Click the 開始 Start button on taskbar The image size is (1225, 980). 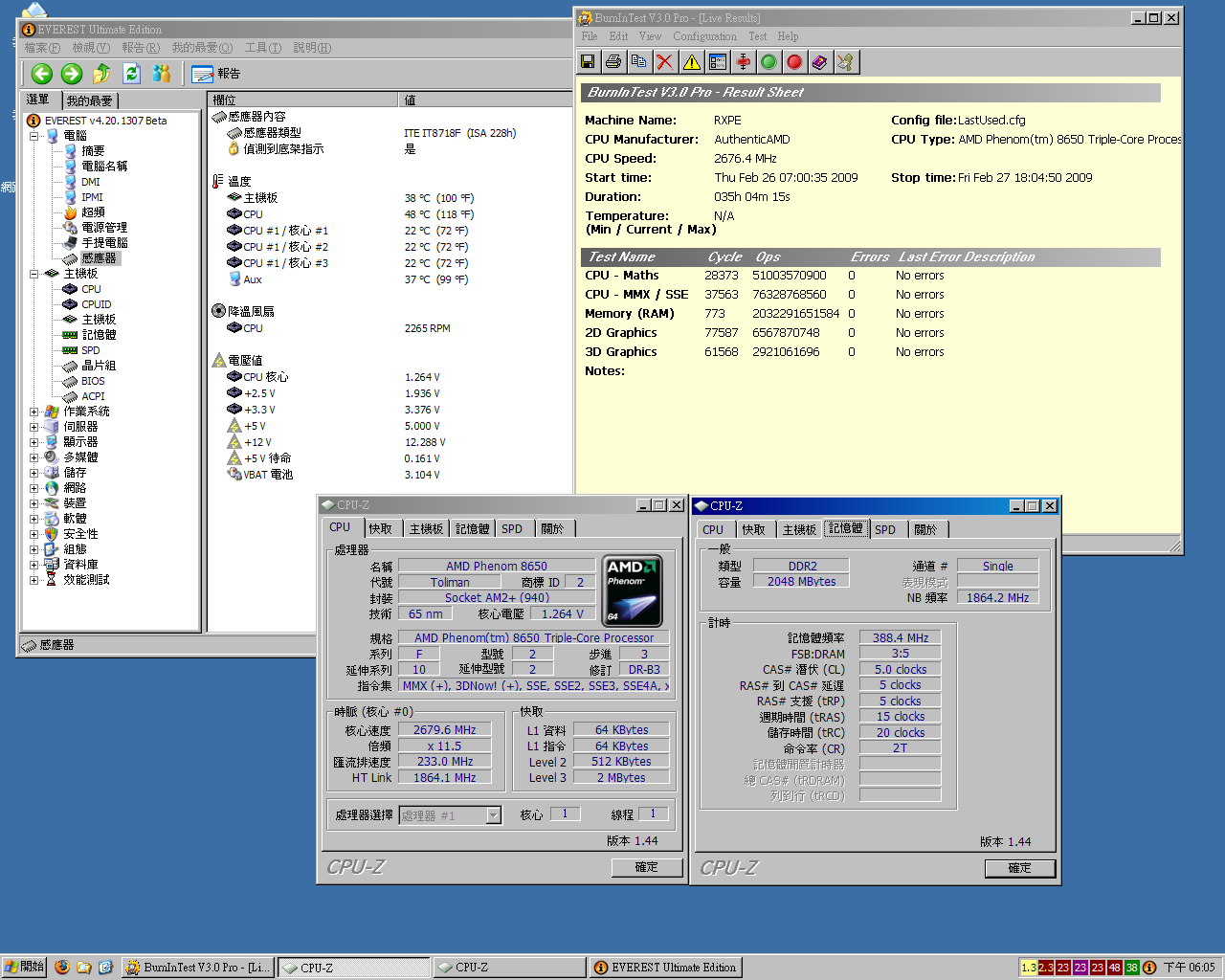24,968
